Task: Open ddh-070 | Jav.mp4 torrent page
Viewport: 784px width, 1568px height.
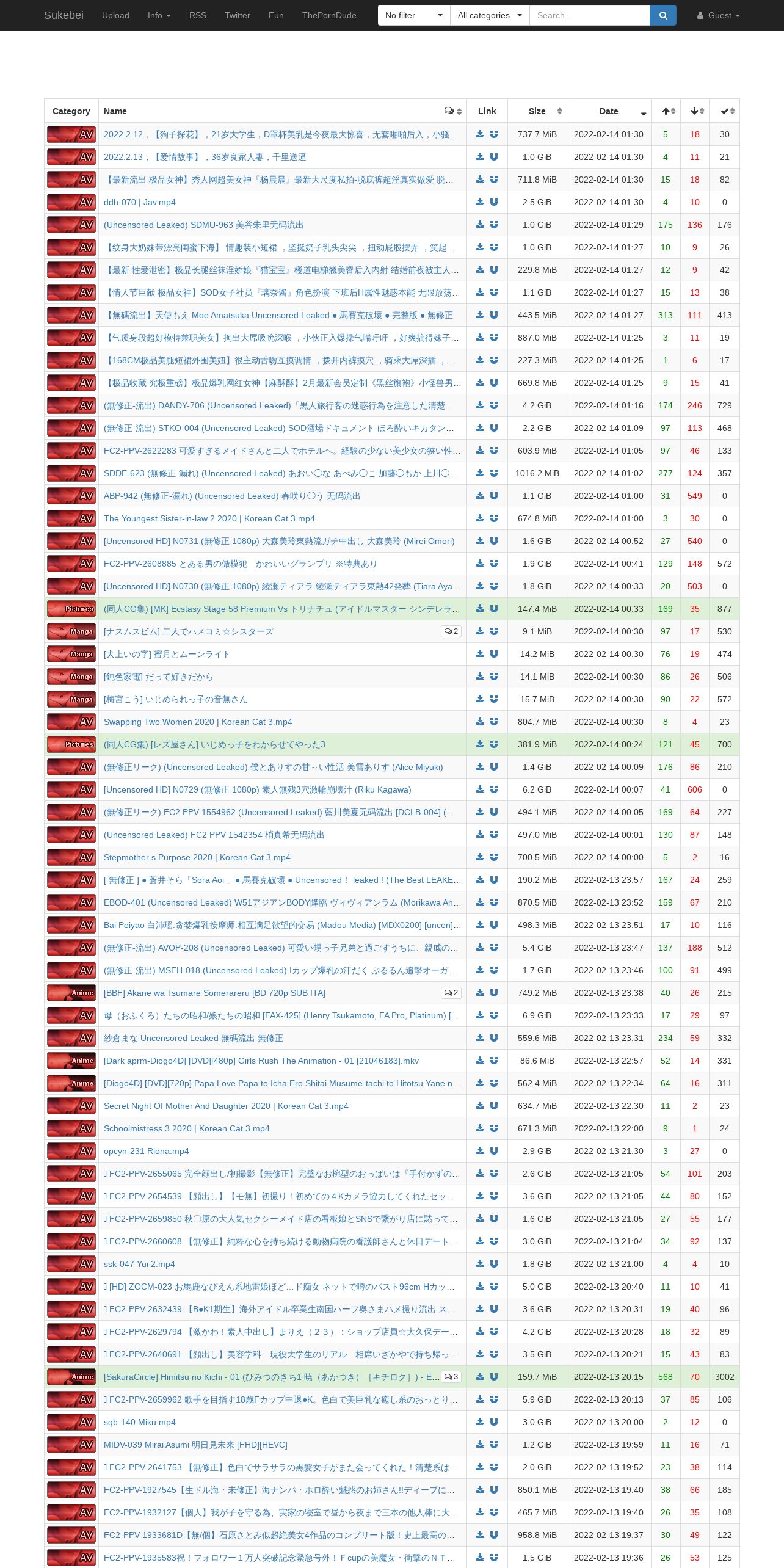Action: [139, 202]
